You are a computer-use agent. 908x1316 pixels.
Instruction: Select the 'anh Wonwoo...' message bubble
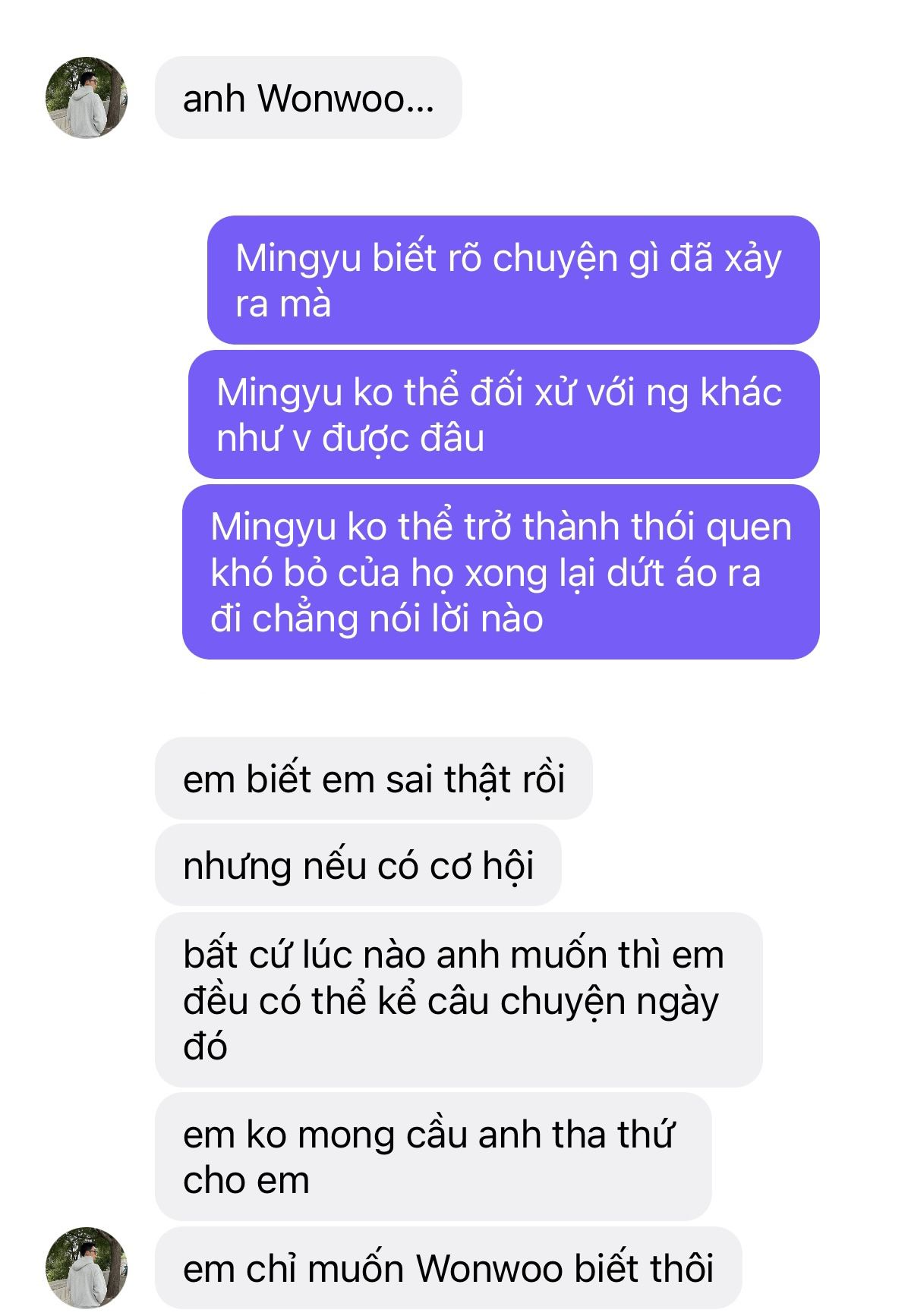click(308, 98)
